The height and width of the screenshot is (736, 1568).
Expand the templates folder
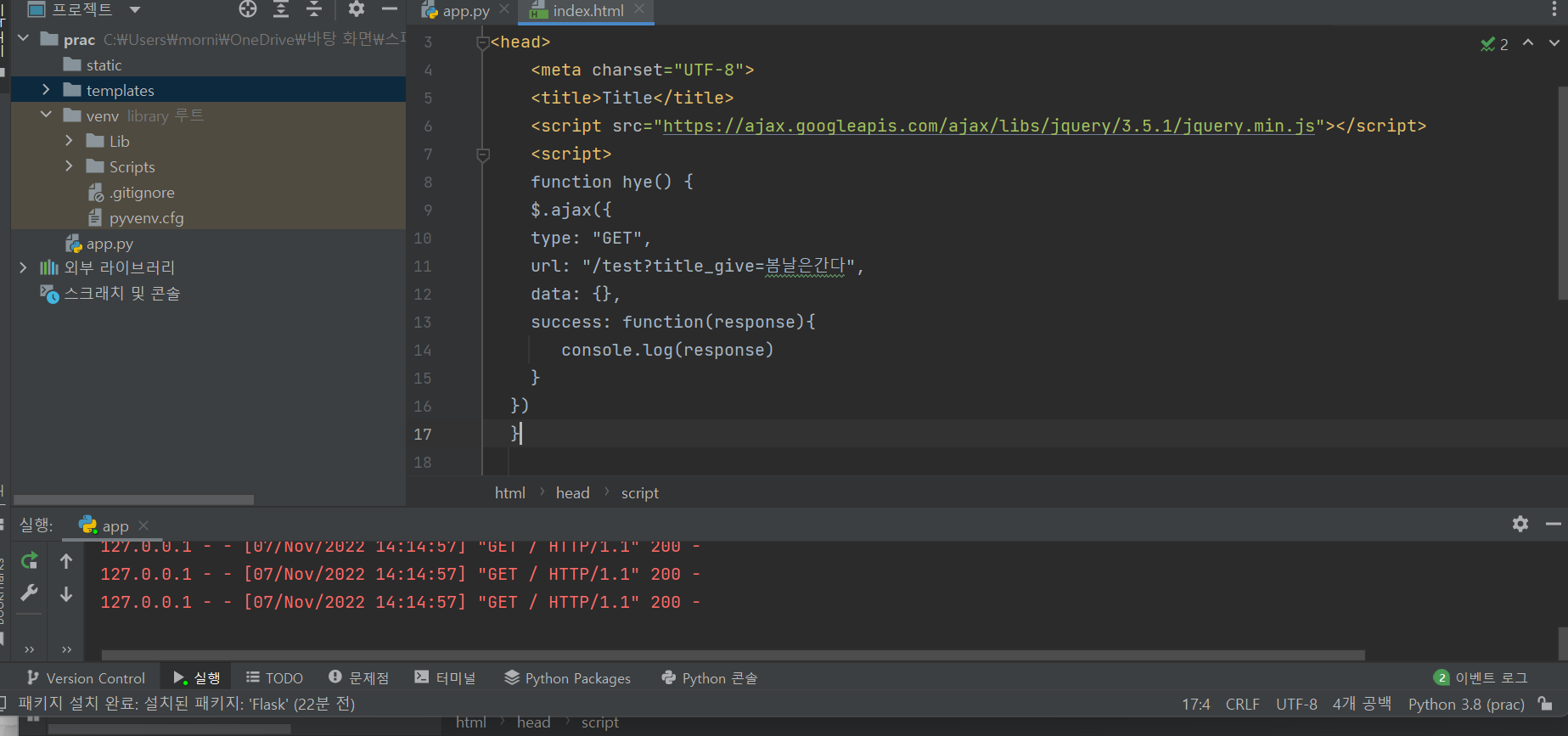pos(46,89)
